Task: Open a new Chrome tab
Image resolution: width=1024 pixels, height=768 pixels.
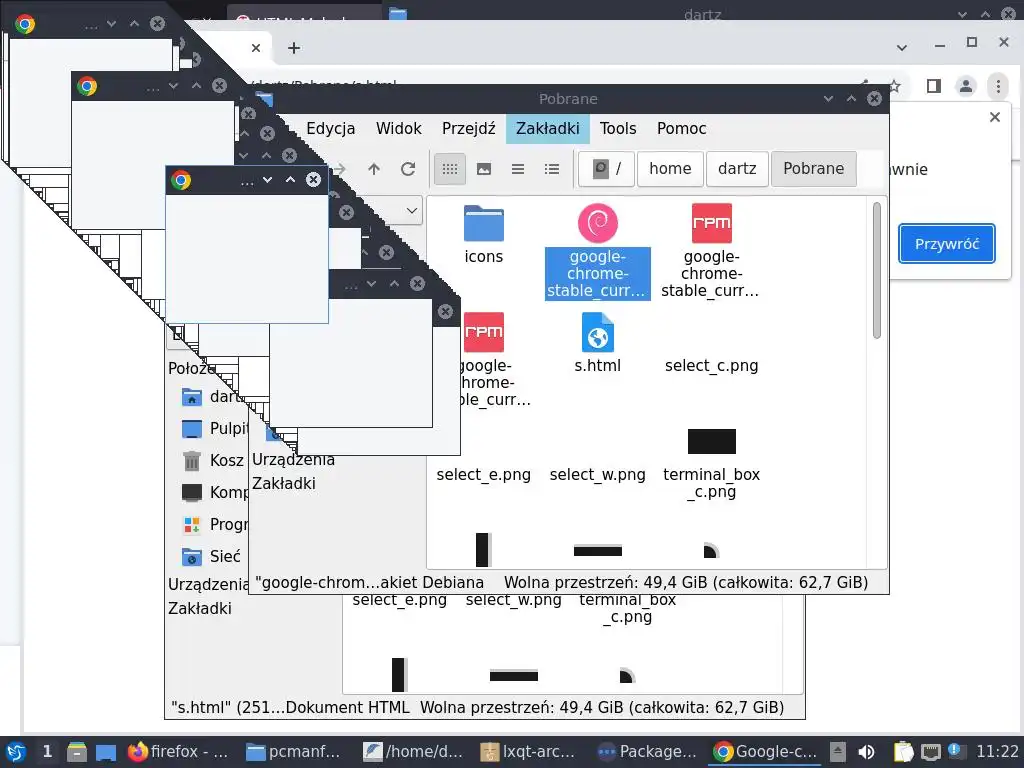Action: (x=294, y=48)
